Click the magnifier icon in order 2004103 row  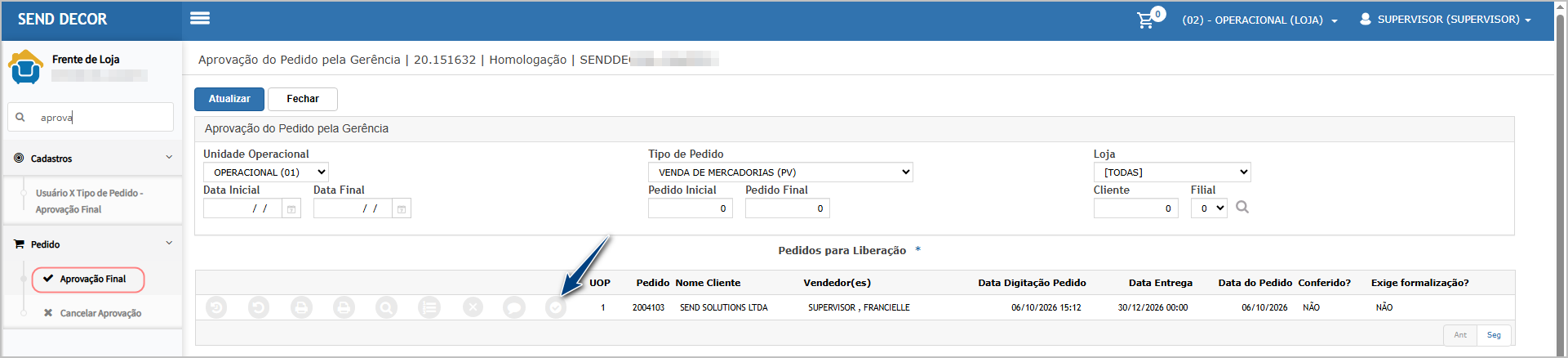(x=386, y=307)
